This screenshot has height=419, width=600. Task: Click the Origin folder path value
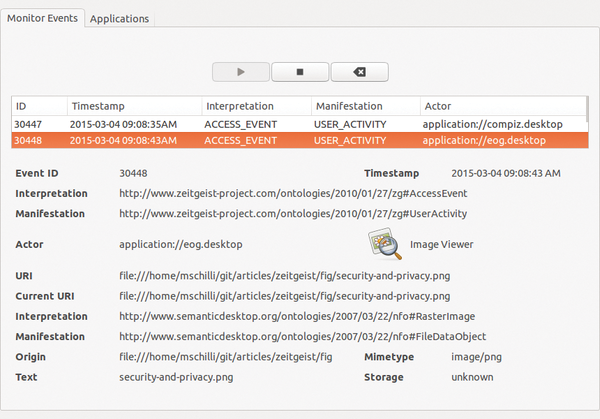tap(226, 357)
